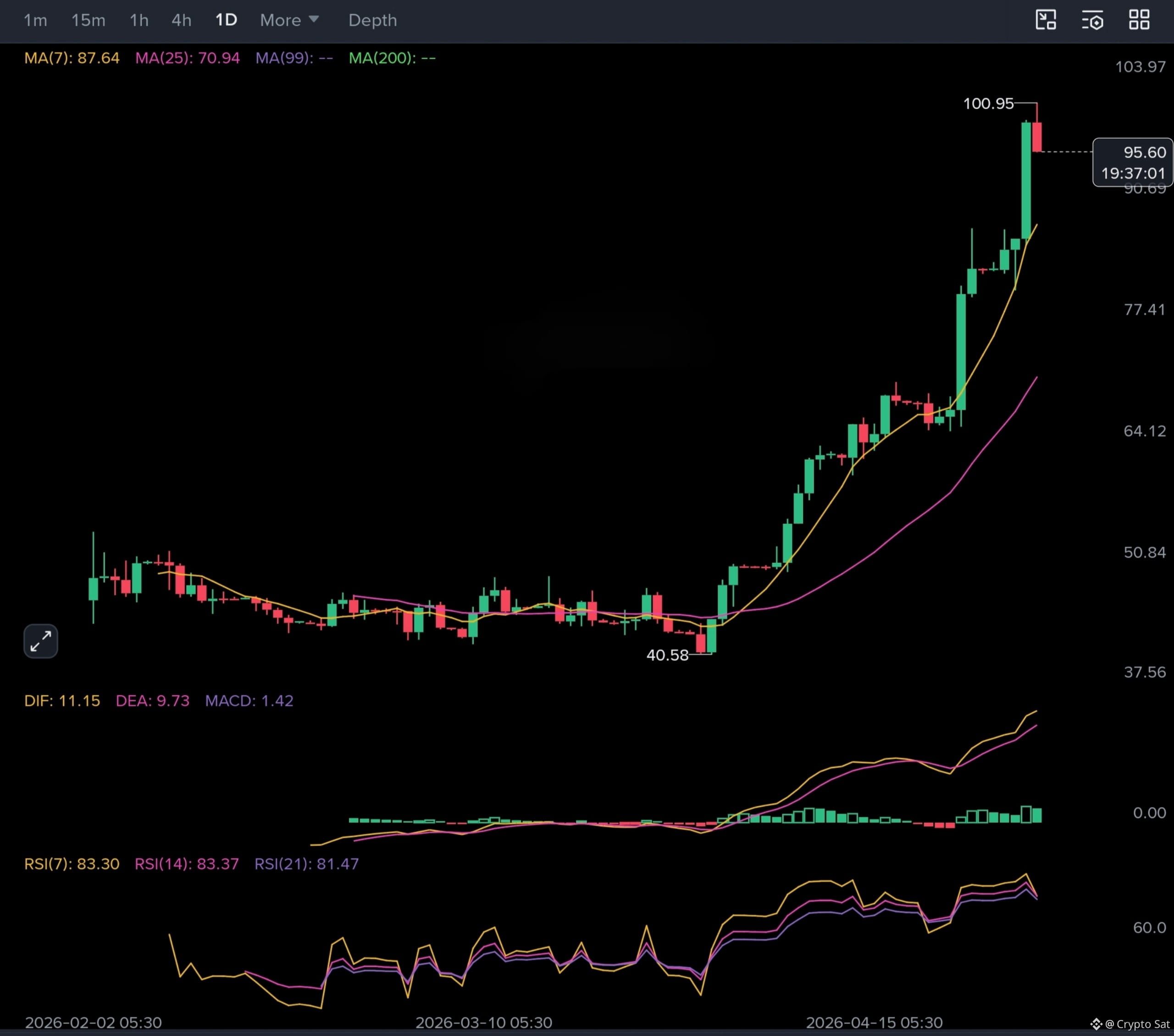Click the RSI(7): 83.30 label
Viewport: 1174px width, 1036px height.
tap(72, 864)
